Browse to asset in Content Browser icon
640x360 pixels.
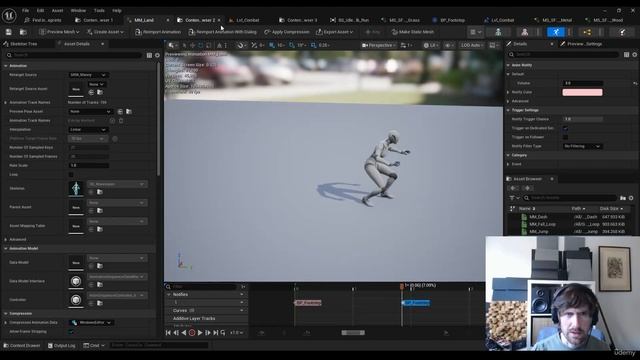(x=23, y=32)
